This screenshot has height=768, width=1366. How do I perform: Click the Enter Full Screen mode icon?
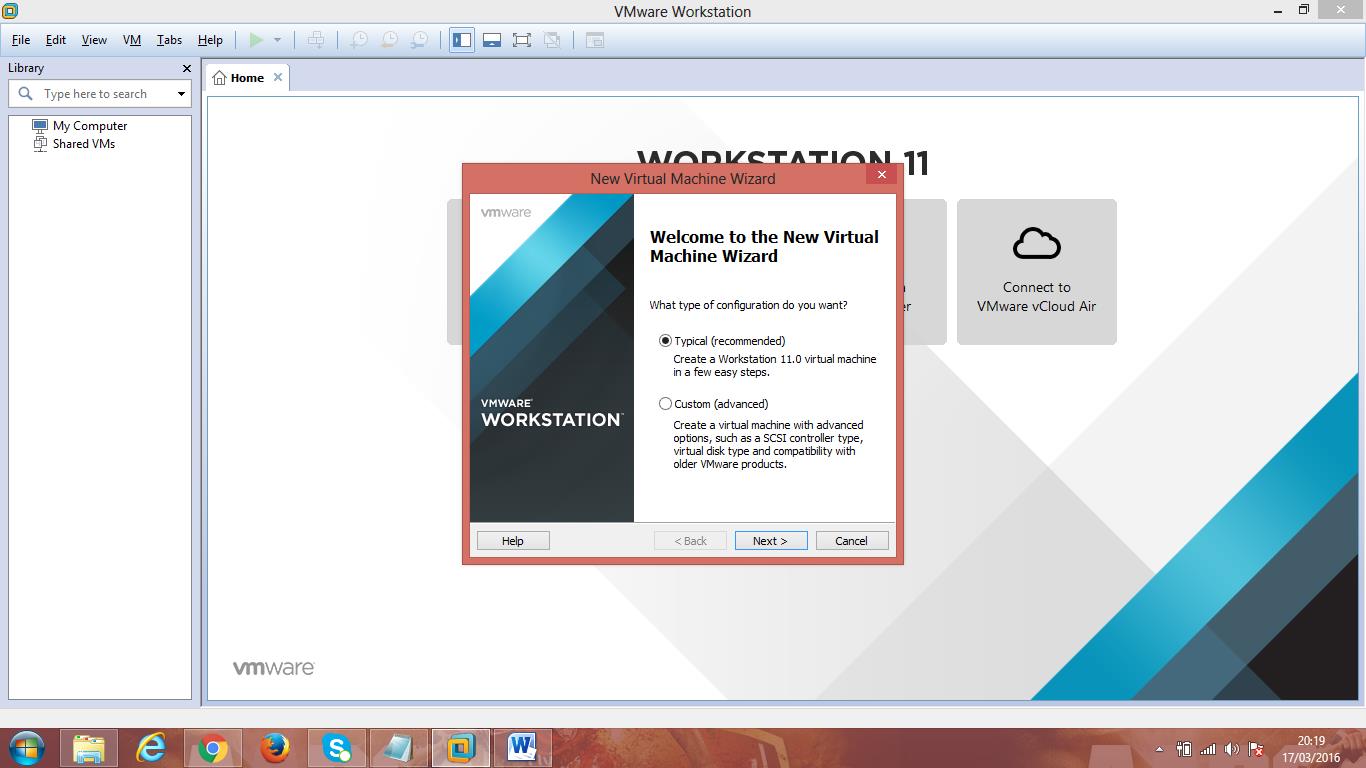click(x=521, y=40)
